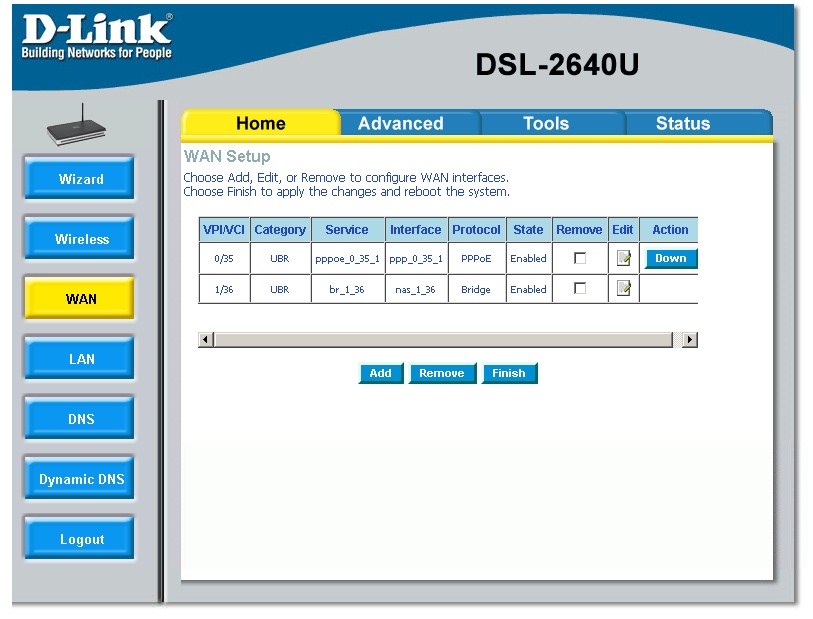
Task: Tick the Remove checkbox for 0/35
Action: pos(579,258)
